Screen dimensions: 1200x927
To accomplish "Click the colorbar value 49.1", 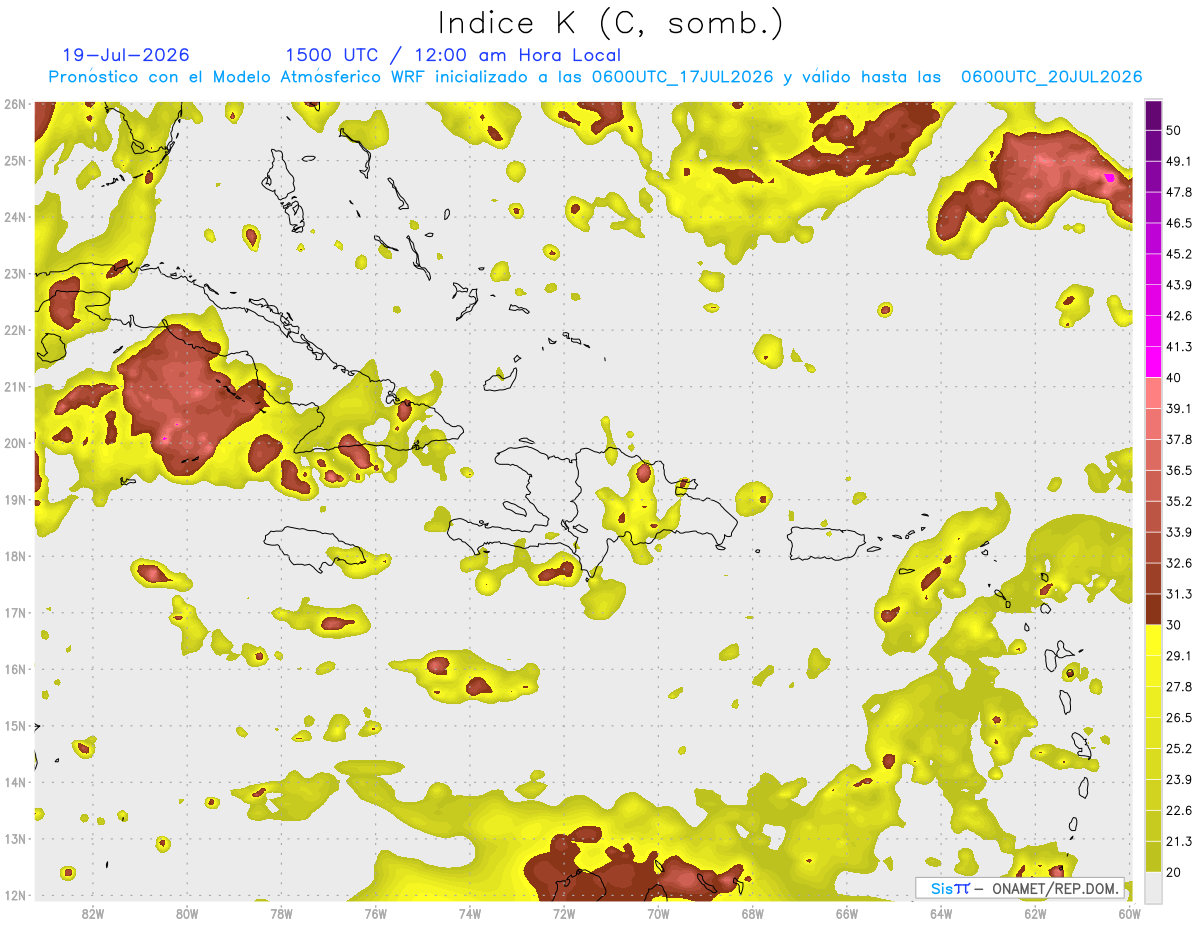I will pyautogui.click(x=1178, y=161).
